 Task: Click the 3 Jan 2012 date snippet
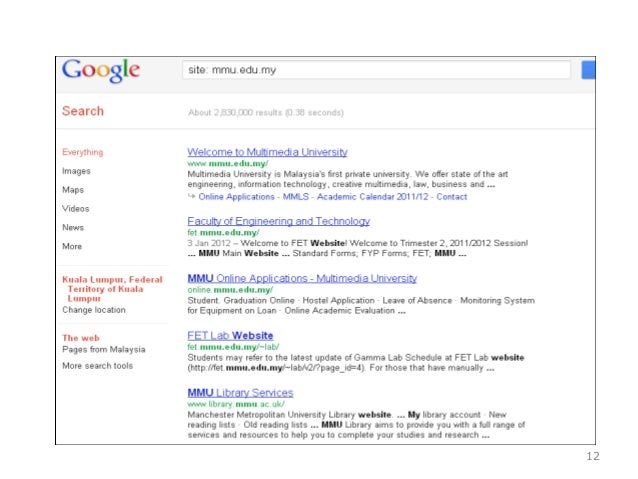pyautogui.click(x=209, y=243)
